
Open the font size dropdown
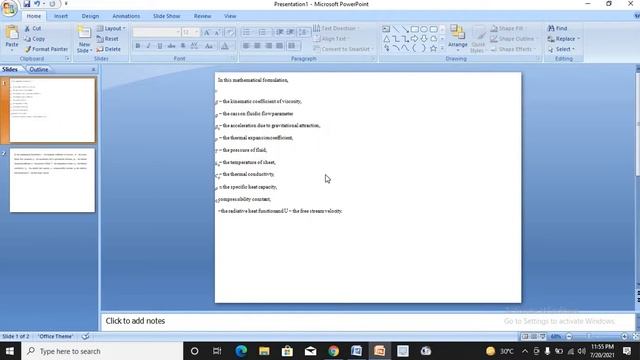click(x=197, y=32)
